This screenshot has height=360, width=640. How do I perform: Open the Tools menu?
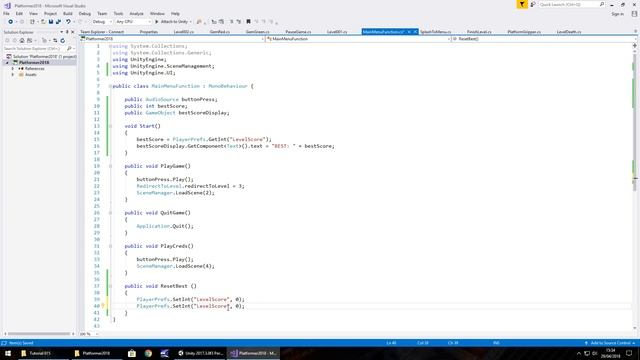(x=118, y=13)
